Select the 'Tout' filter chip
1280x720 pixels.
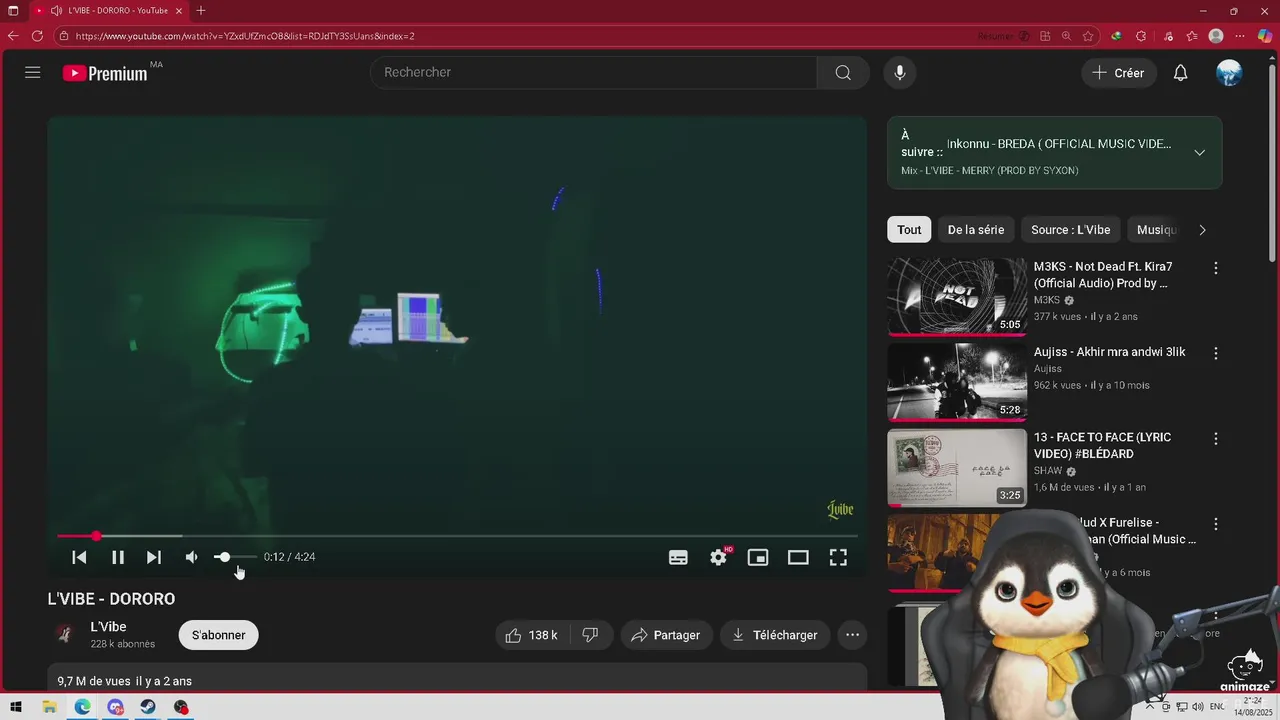(909, 230)
